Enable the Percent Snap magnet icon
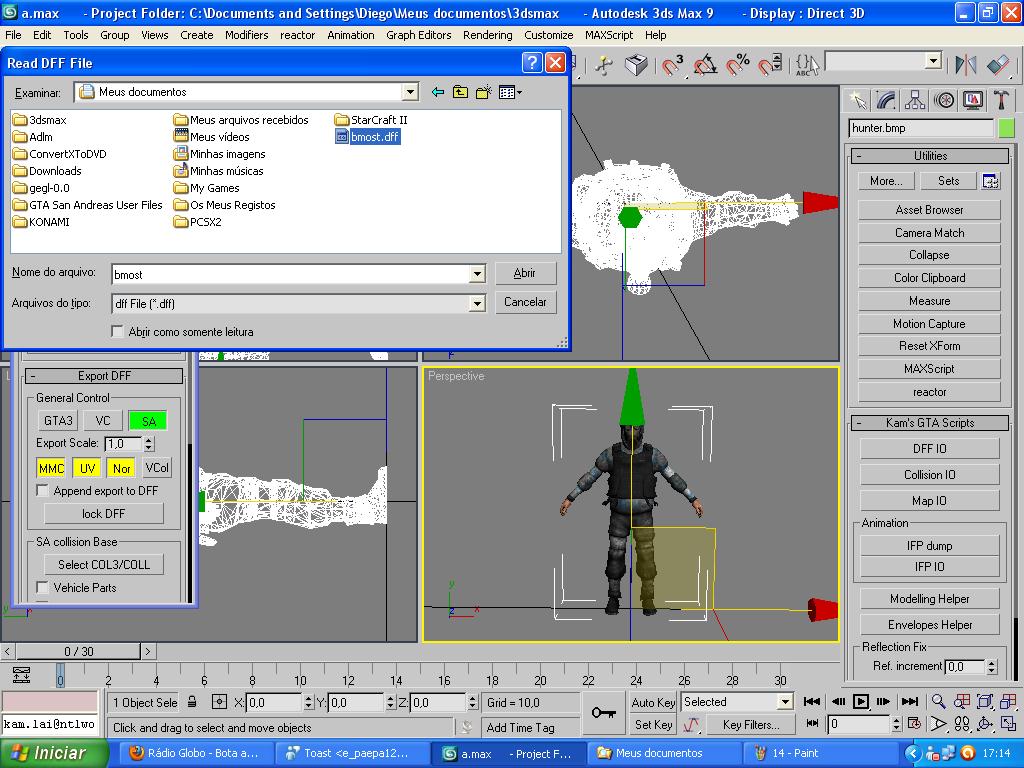Image resolution: width=1024 pixels, height=768 pixels. 738,65
